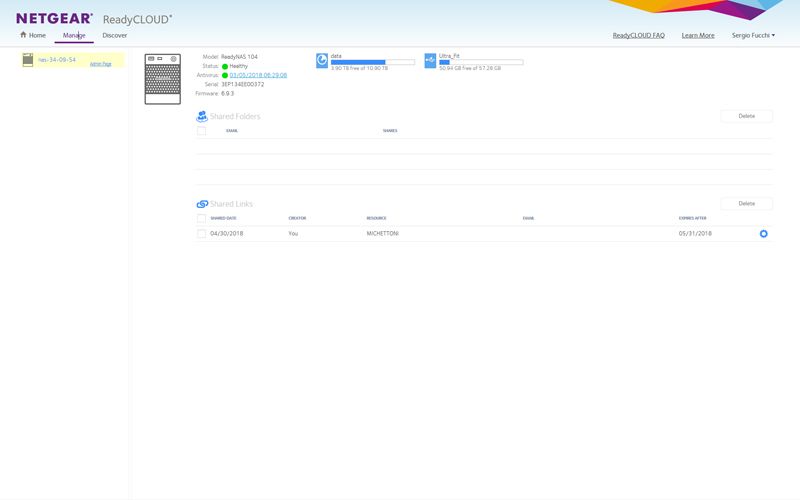This screenshot has width=800, height=500.
Task: Switch to the Manage tab
Action: [74, 35]
